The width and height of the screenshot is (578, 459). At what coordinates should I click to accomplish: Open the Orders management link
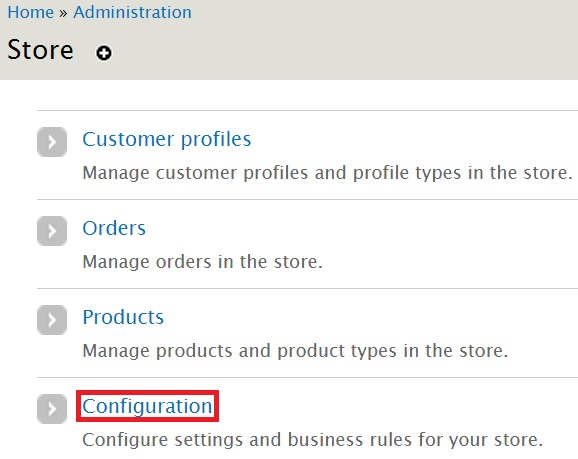pos(114,228)
